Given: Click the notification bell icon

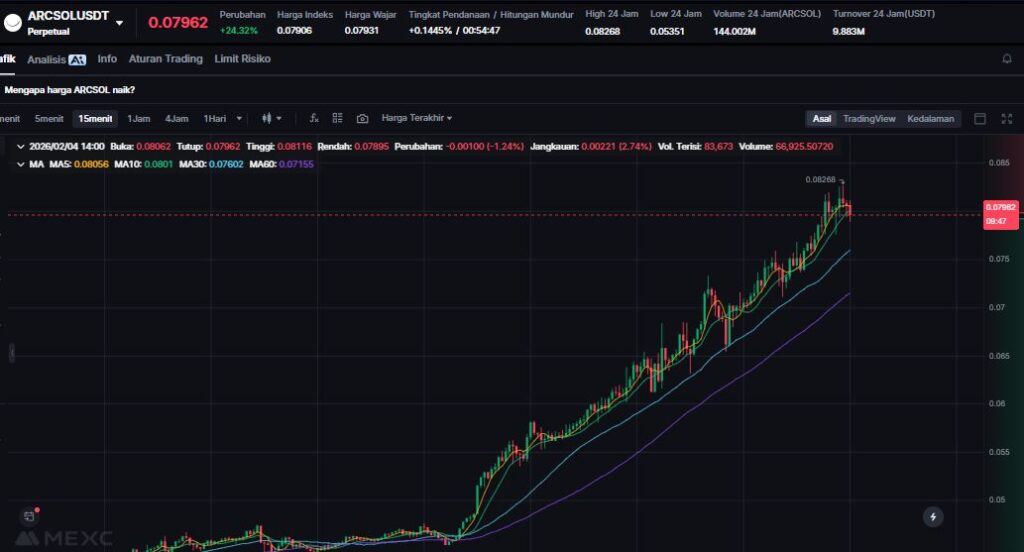Looking at the screenshot, I should (x=1007, y=59).
